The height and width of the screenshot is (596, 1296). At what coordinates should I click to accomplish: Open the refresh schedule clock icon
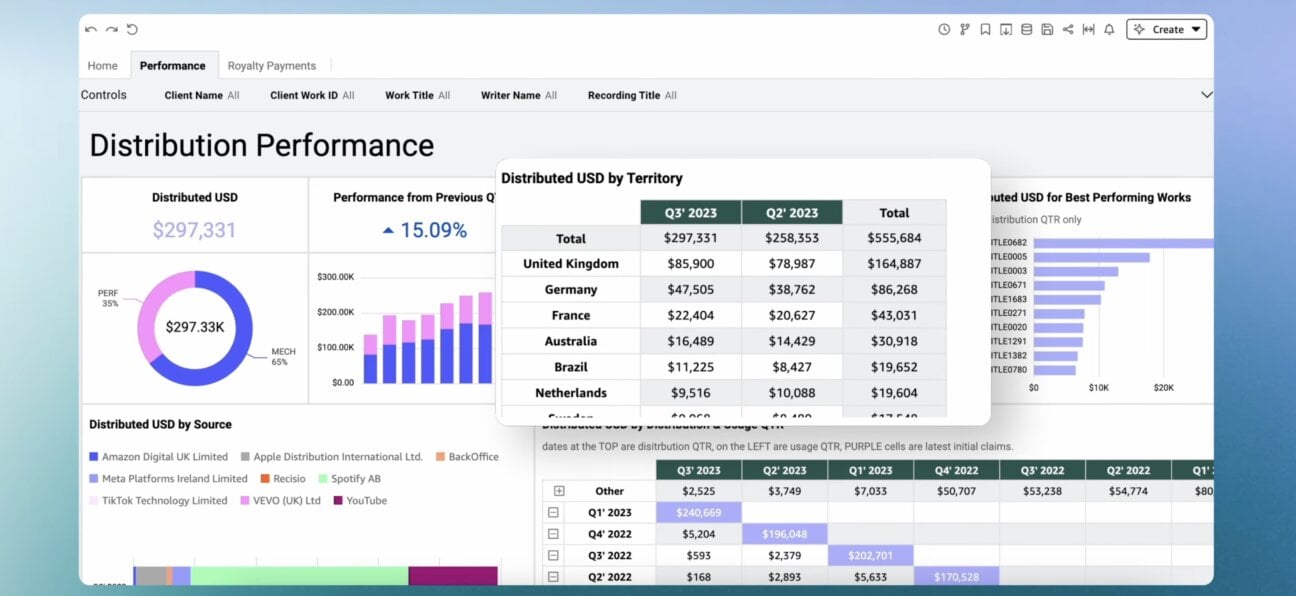pos(944,29)
